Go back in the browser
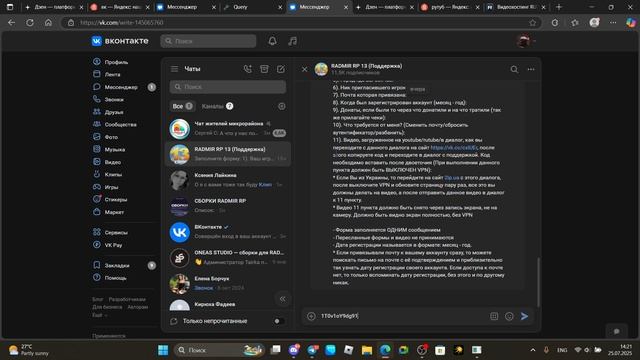640x360 pixels. click(x=11, y=22)
